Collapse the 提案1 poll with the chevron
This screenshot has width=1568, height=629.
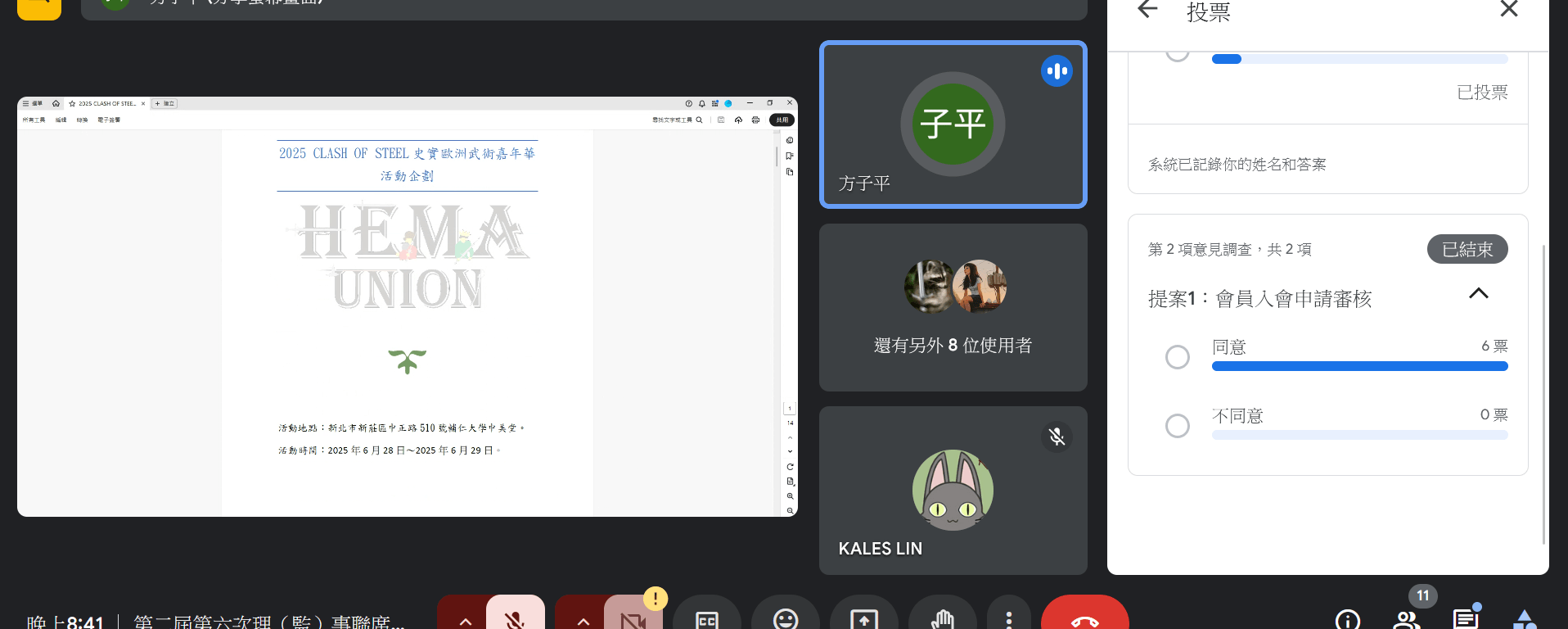pyautogui.click(x=1478, y=294)
